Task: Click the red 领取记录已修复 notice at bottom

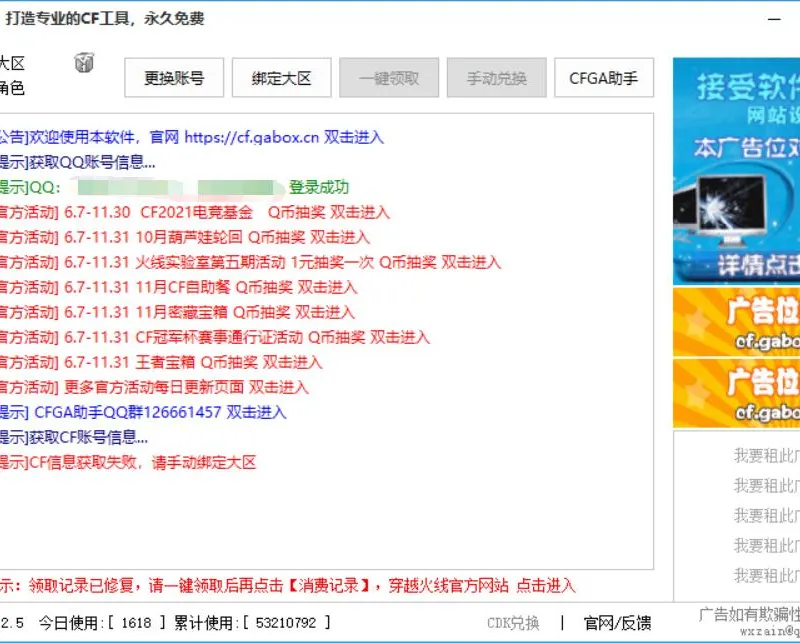Action: point(288,585)
